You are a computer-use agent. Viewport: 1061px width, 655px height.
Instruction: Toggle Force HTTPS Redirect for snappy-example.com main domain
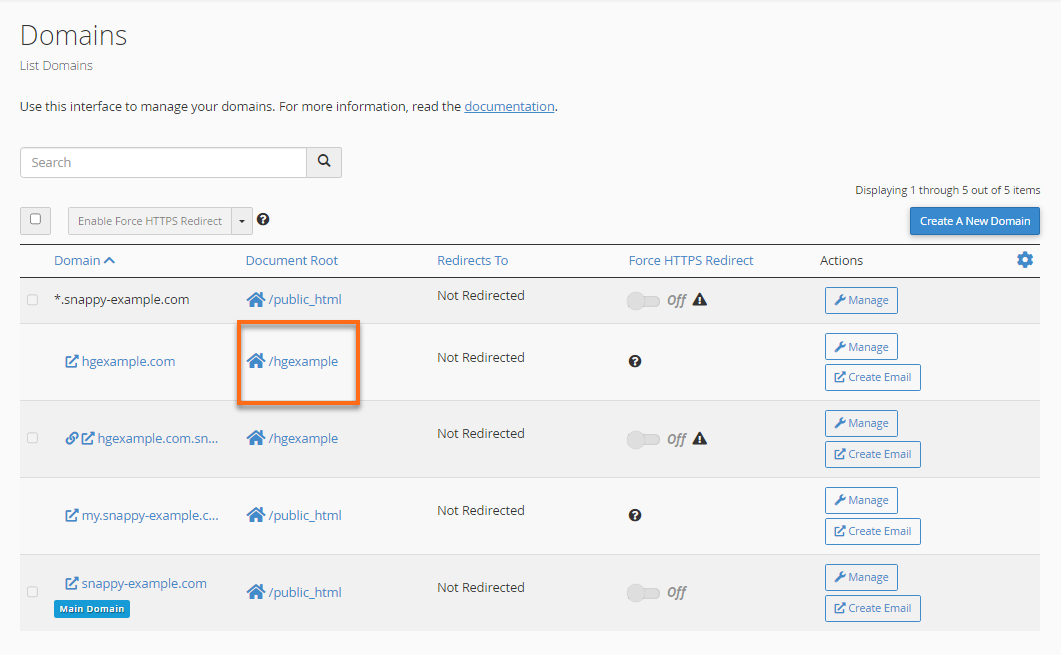[643, 593]
